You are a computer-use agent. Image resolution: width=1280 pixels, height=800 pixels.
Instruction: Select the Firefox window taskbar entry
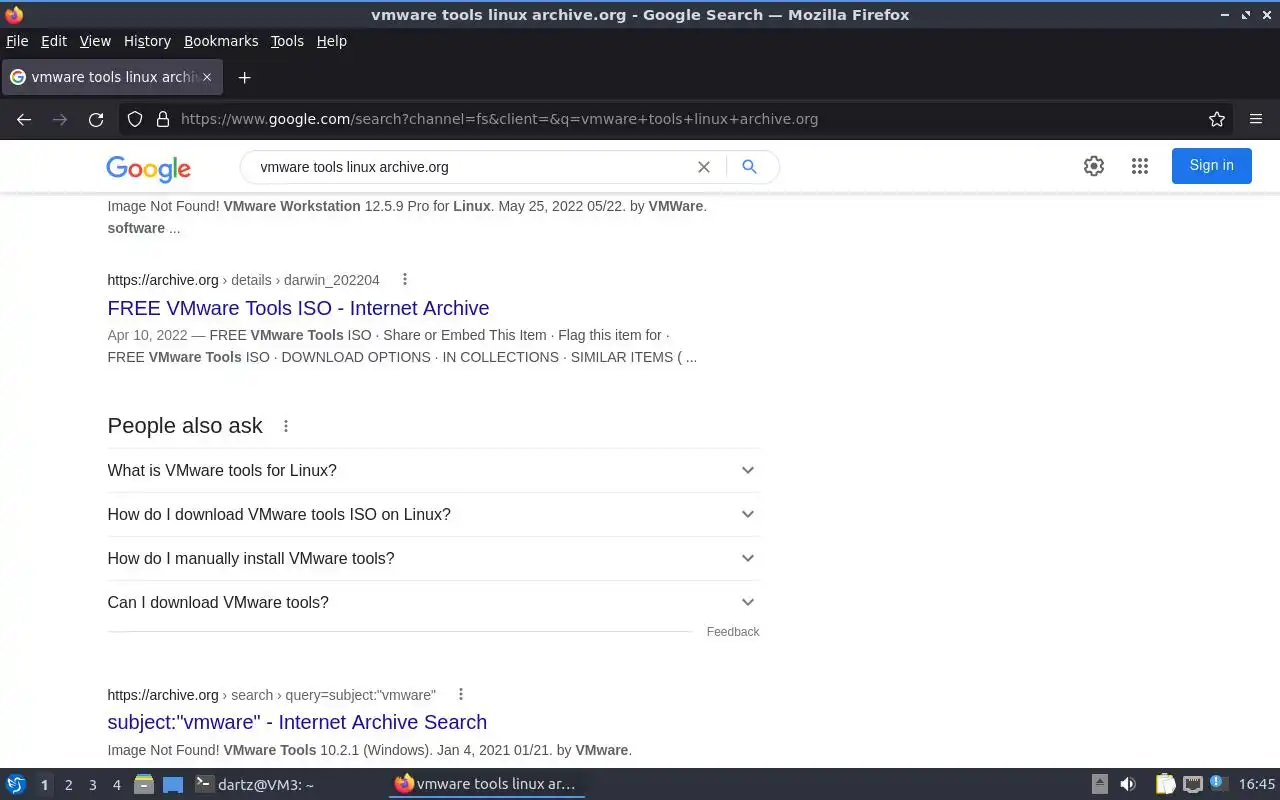point(486,785)
